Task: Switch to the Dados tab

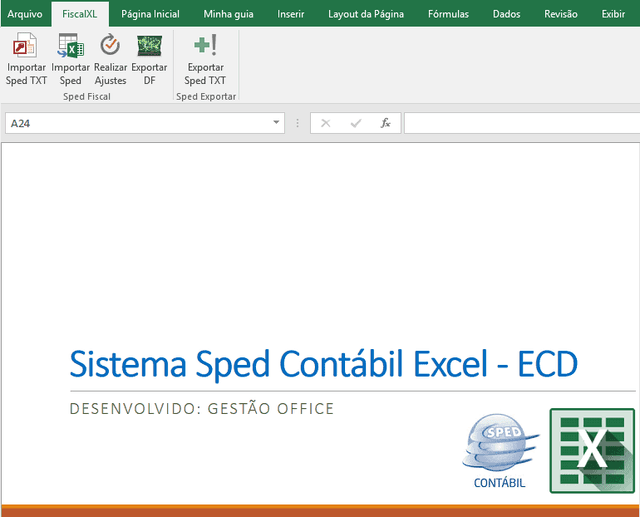Action: pyautogui.click(x=506, y=14)
